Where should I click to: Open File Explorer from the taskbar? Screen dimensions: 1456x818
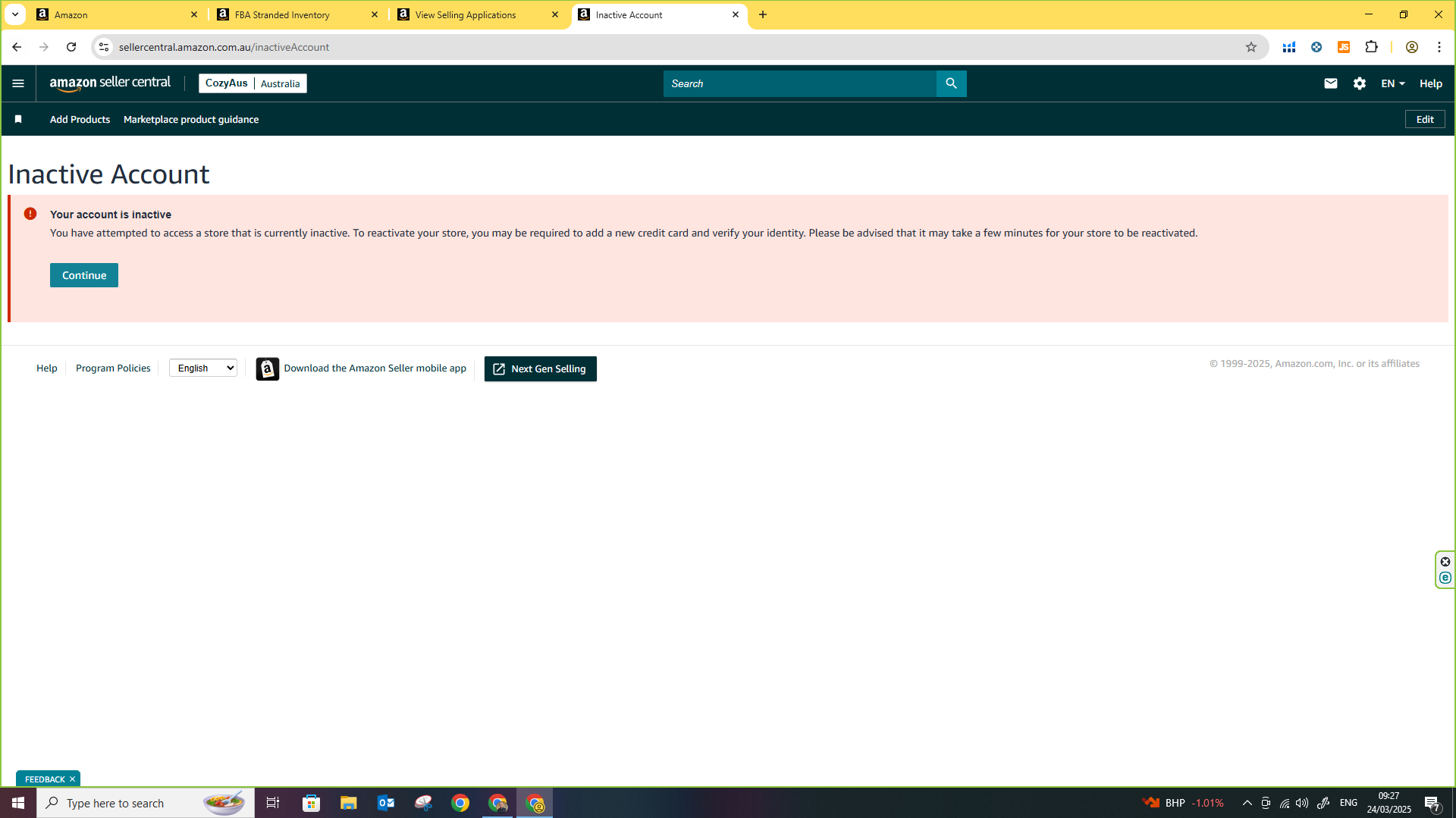[x=348, y=803]
